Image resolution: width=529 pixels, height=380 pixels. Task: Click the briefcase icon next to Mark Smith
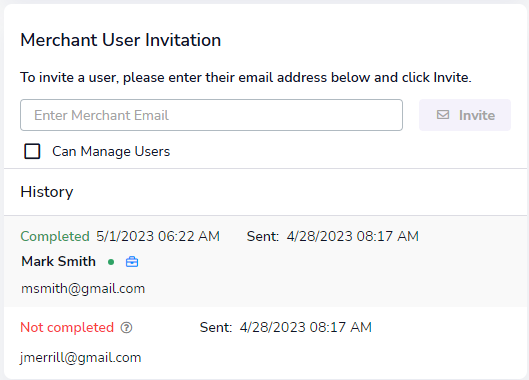coord(132,262)
